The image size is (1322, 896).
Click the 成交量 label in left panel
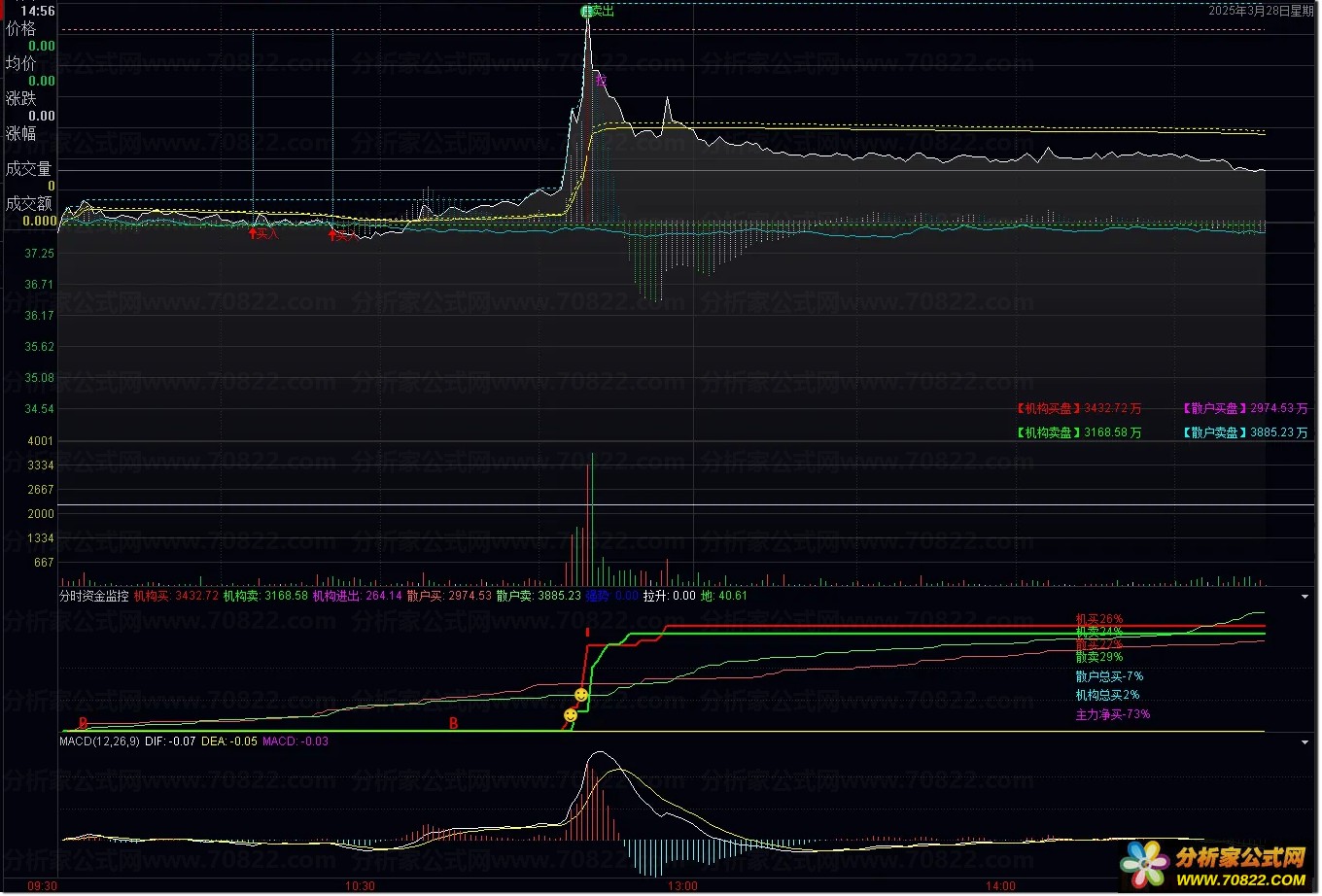tap(28, 169)
